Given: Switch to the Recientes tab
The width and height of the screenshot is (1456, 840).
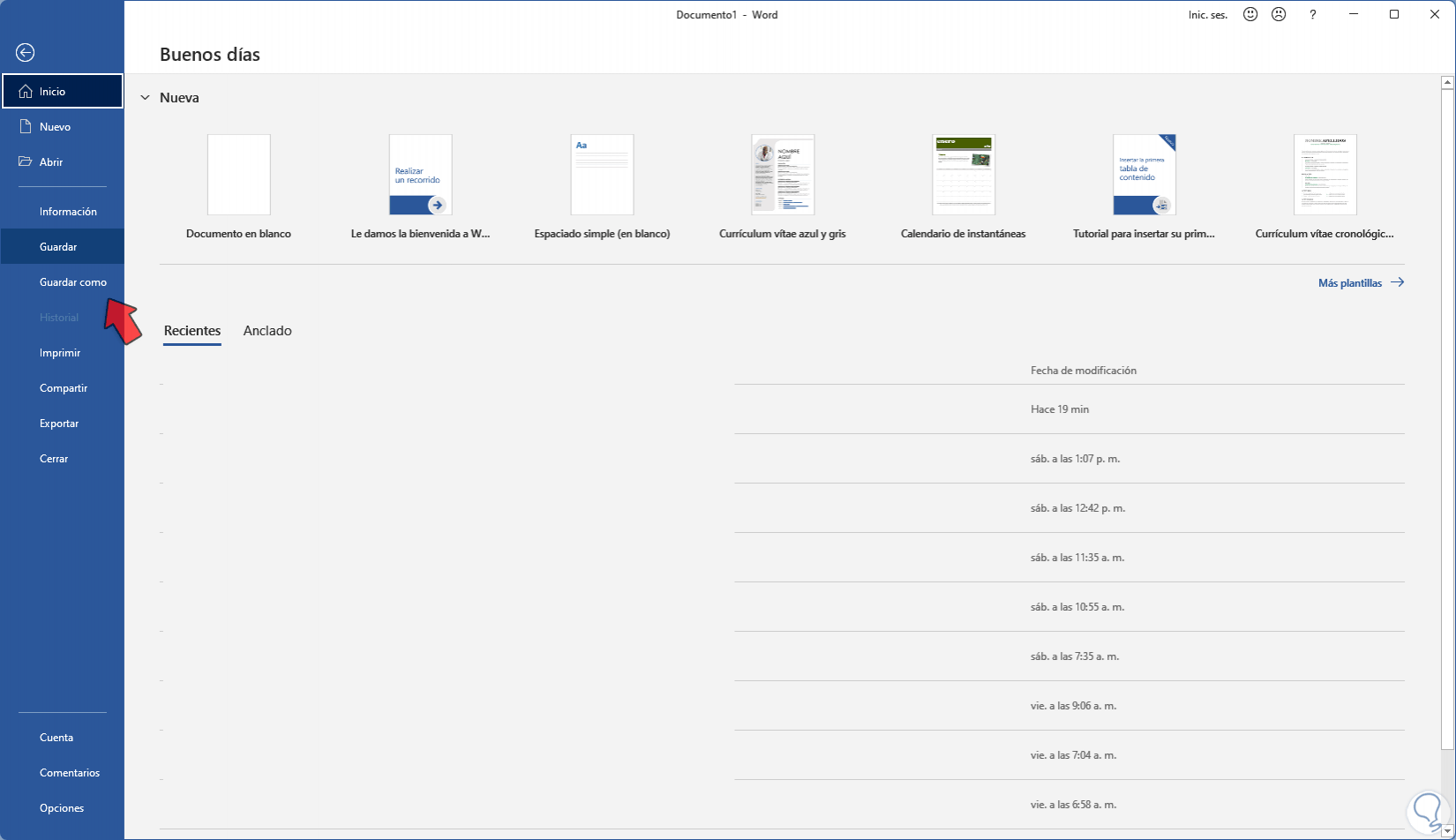Looking at the screenshot, I should click(x=192, y=331).
